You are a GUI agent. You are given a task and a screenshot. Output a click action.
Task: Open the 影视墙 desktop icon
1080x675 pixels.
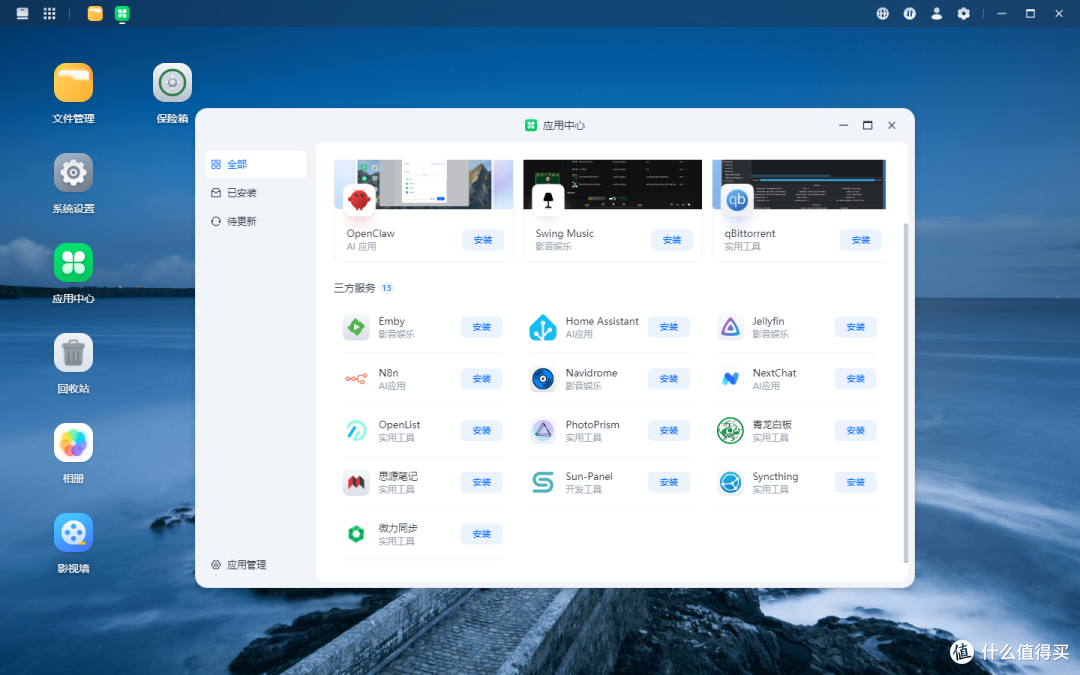pos(73,532)
